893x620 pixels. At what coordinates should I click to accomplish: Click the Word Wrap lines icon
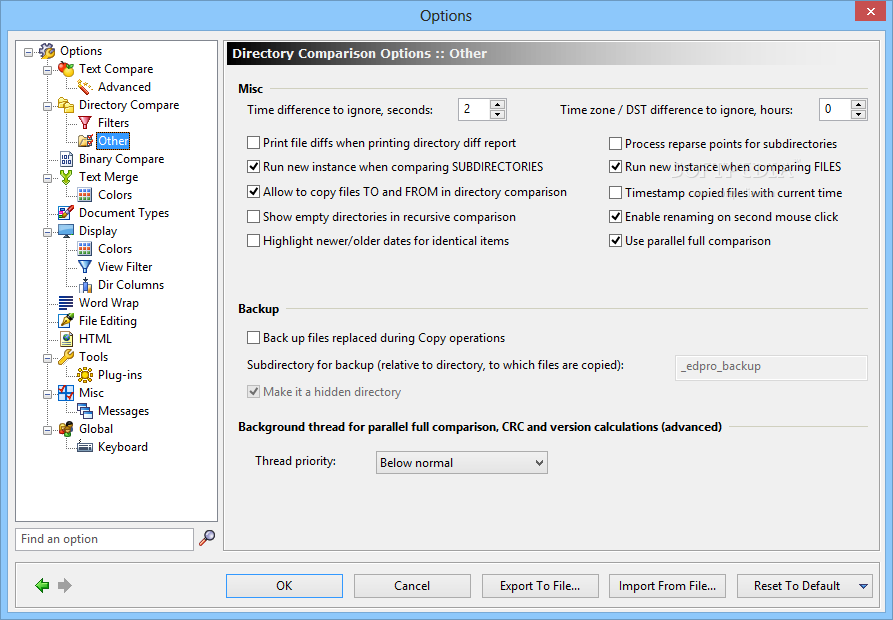(66, 303)
